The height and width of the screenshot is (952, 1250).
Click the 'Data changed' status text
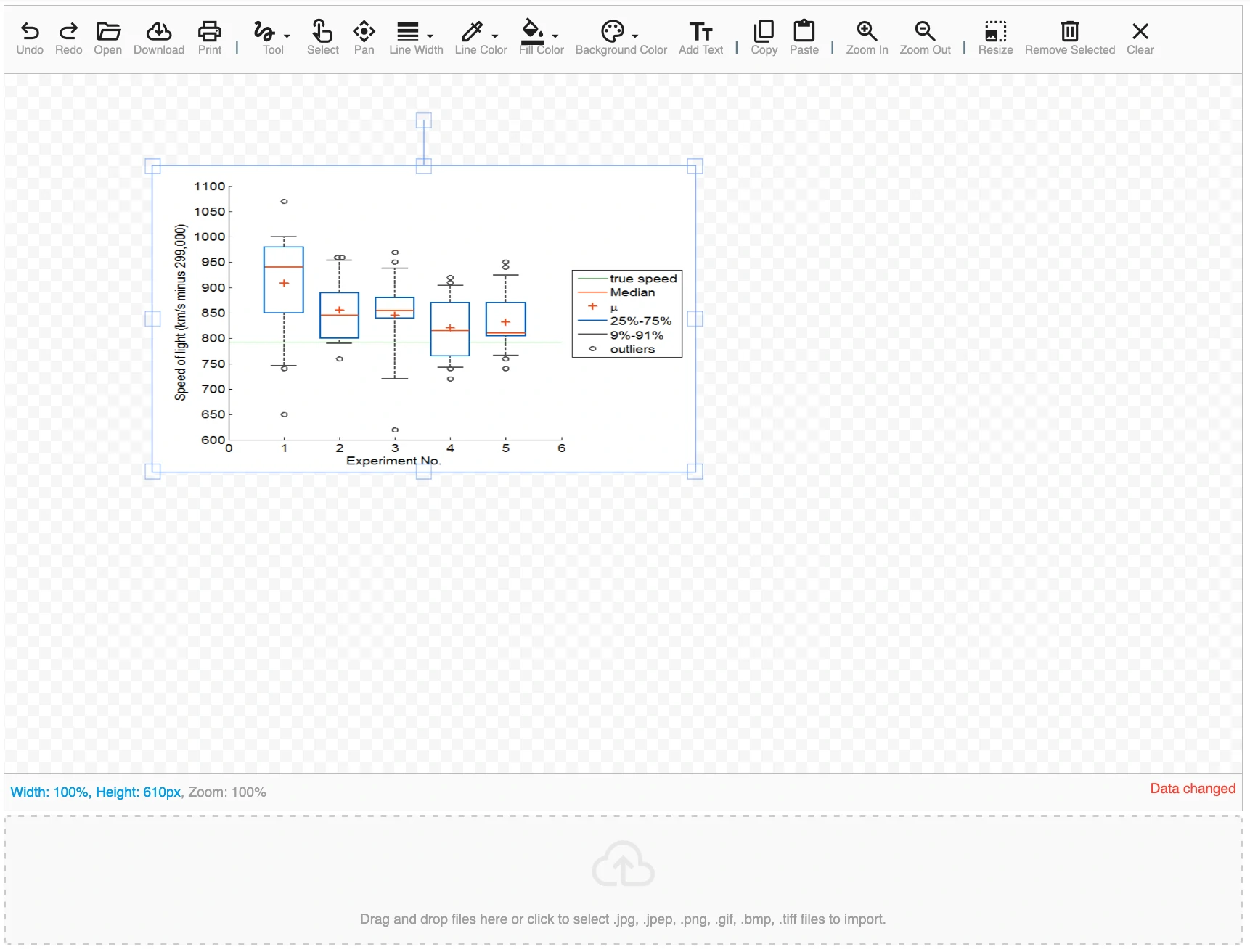coord(1193,789)
